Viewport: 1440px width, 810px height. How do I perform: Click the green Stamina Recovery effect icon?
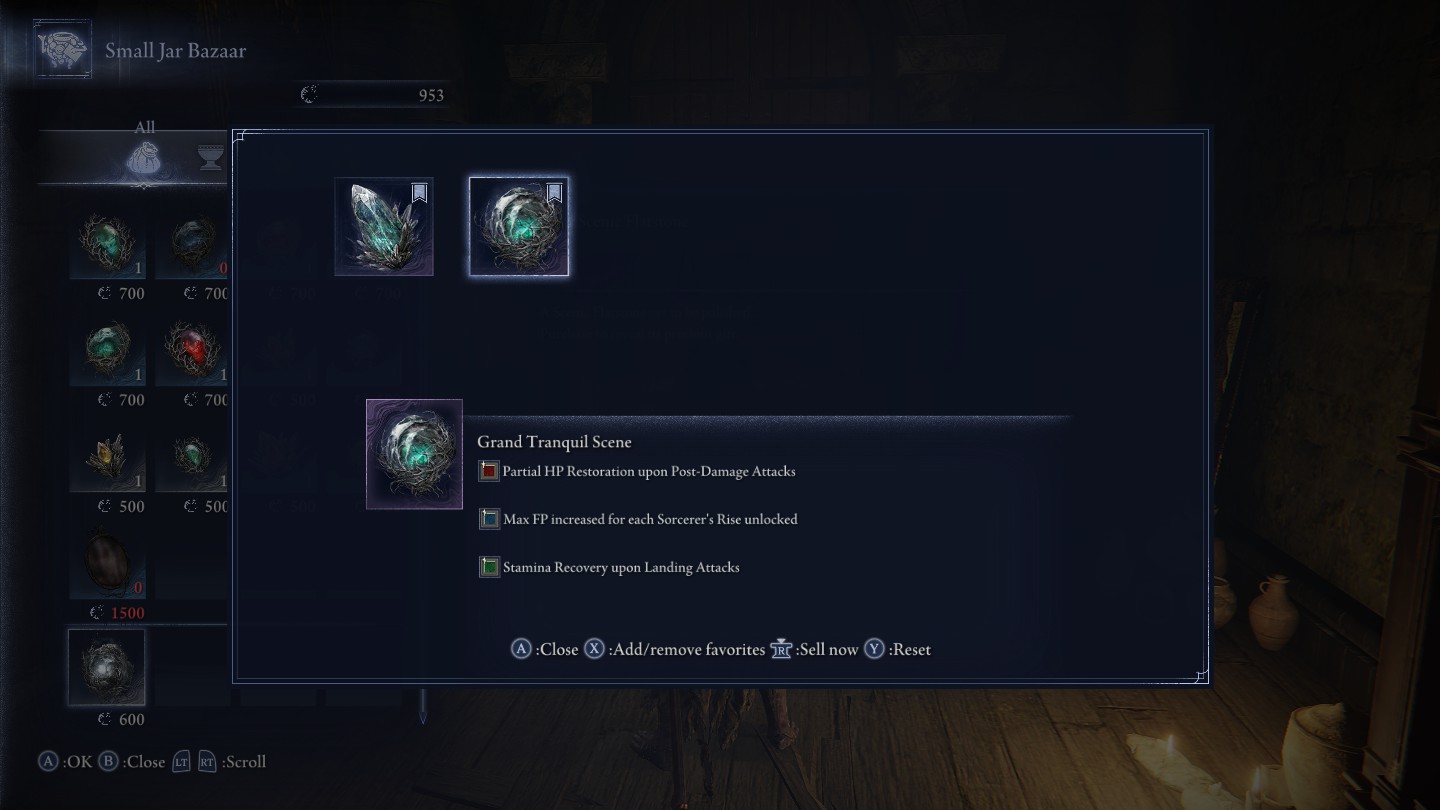click(489, 567)
